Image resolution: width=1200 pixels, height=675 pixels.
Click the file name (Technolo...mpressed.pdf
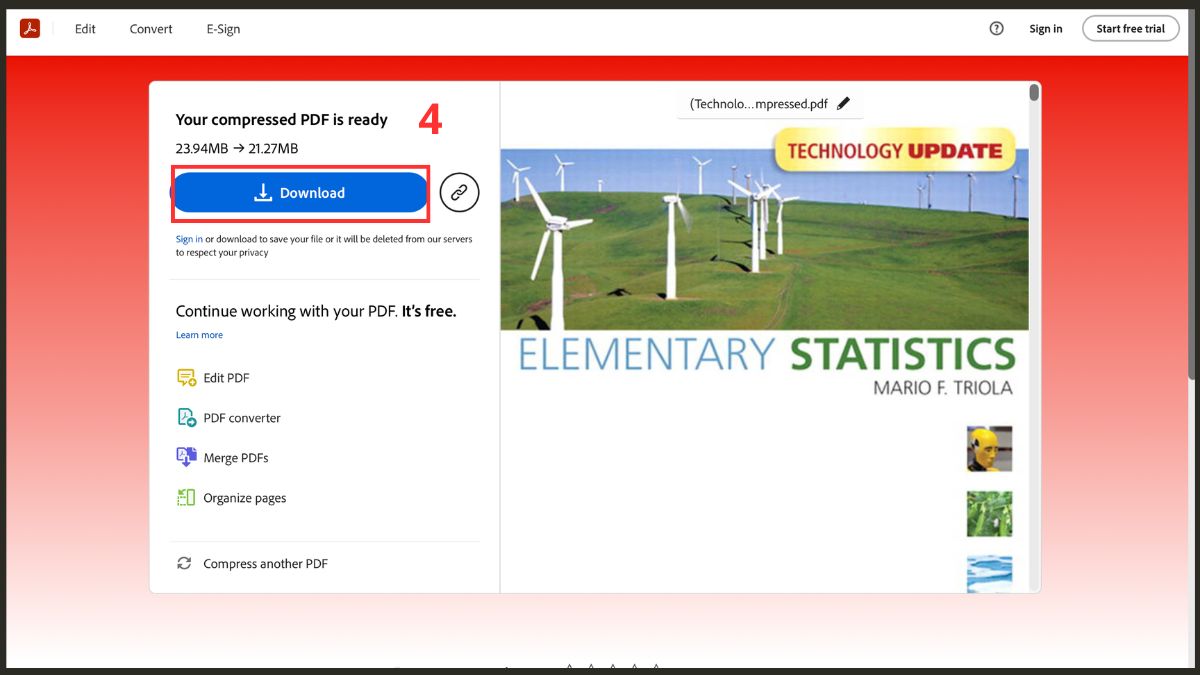[759, 104]
